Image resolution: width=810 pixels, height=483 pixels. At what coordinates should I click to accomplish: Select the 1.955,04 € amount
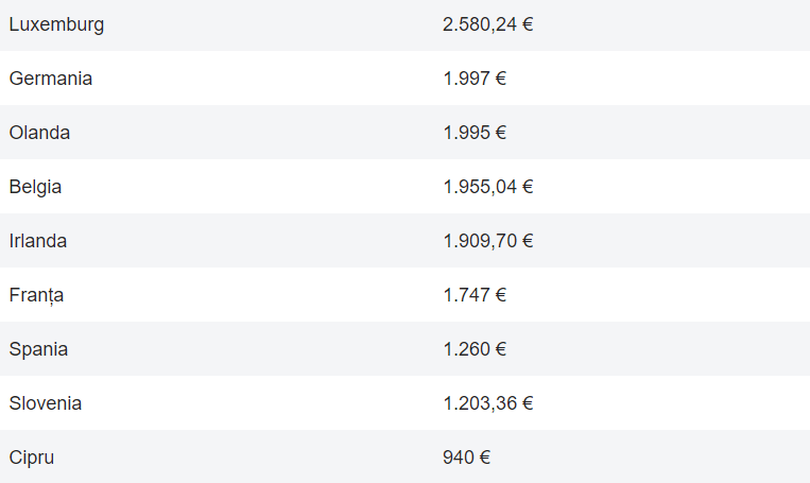click(487, 186)
